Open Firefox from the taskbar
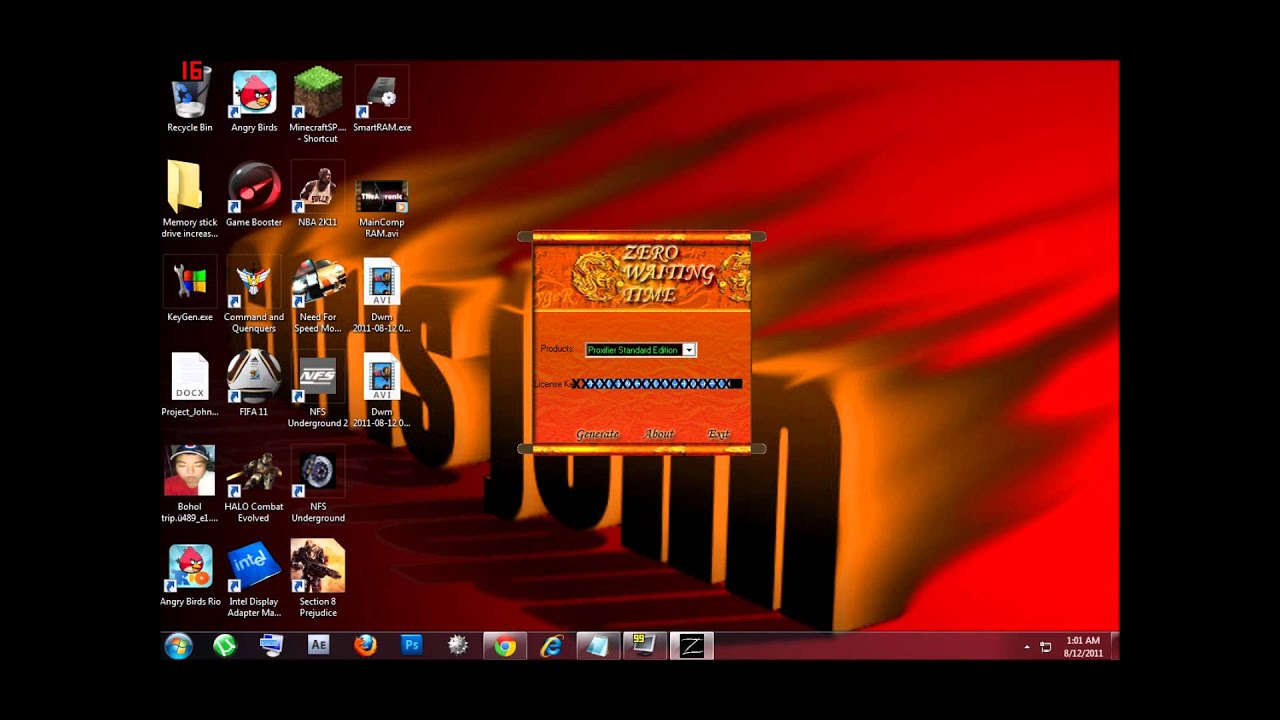This screenshot has height=720, width=1280. coord(365,646)
